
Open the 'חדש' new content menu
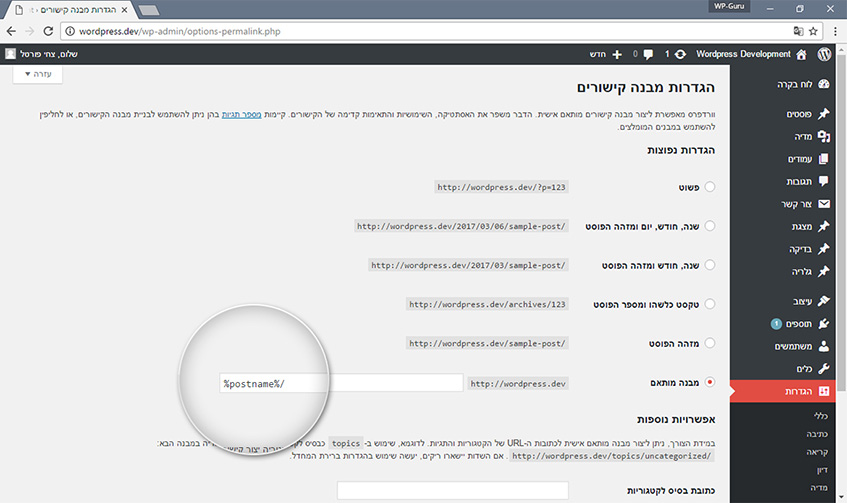click(597, 54)
